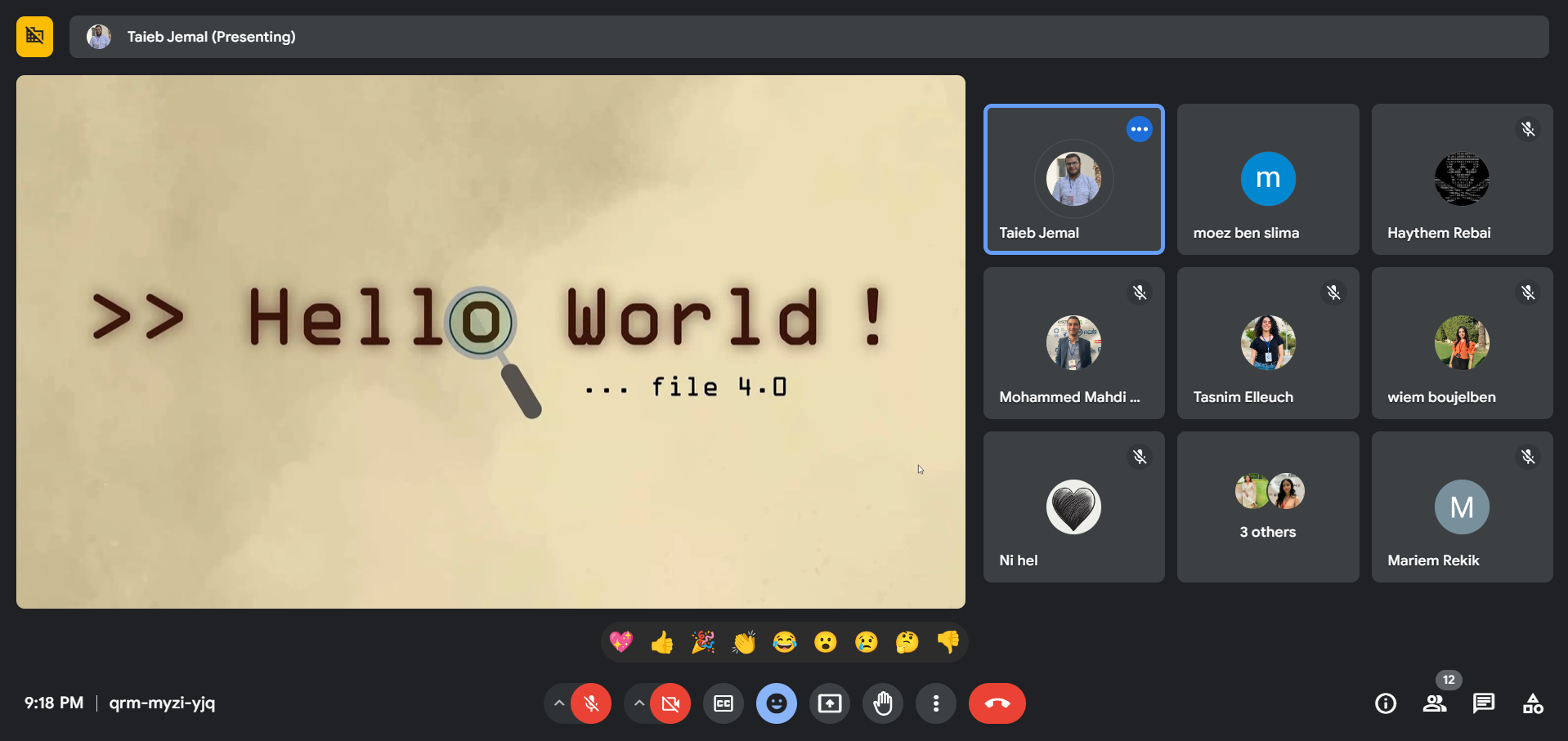The height and width of the screenshot is (741, 1568).
Task: Select Mohammed Mahdi participant tile
Action: 1073,343
